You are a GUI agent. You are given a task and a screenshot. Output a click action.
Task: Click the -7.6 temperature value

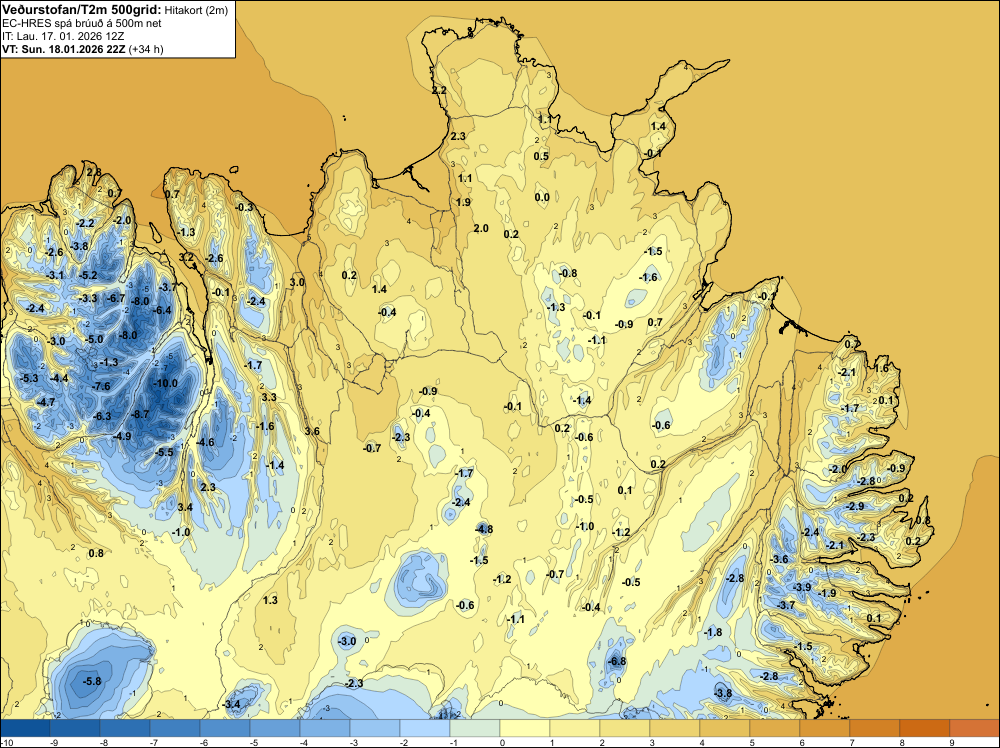point(101,386)
